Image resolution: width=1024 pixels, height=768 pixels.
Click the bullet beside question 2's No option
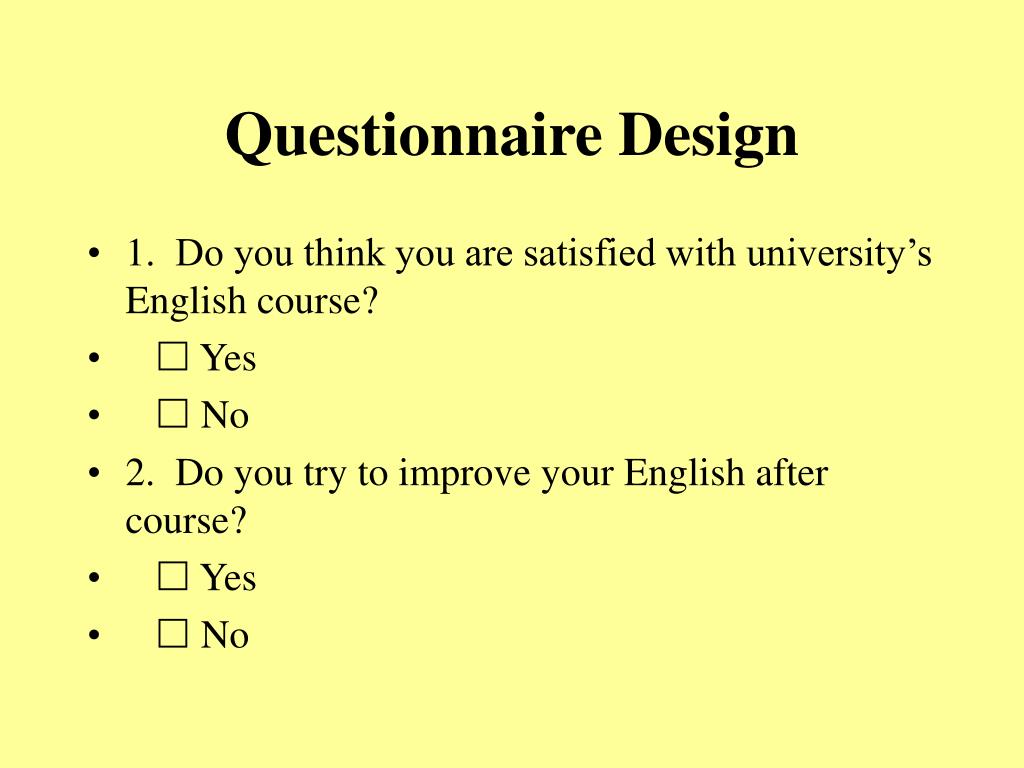point(95,634)
